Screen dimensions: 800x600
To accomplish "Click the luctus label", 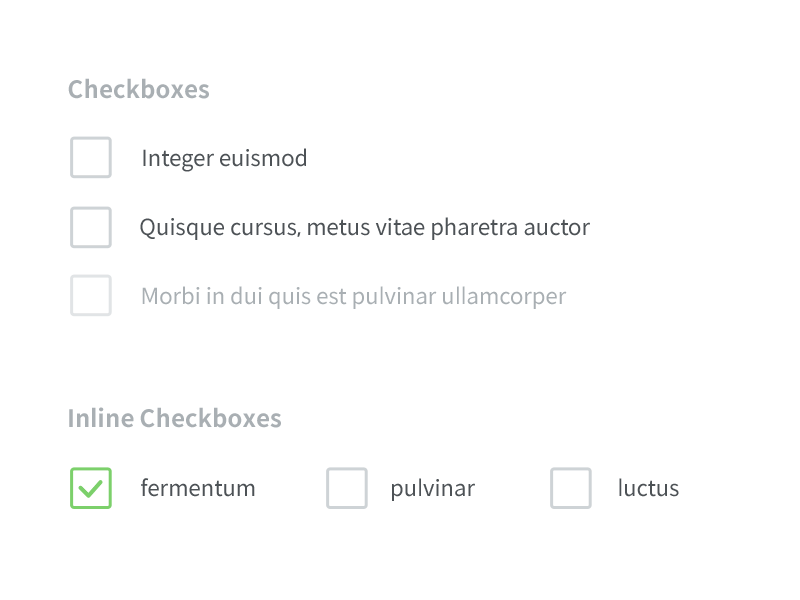I will 648,488.
